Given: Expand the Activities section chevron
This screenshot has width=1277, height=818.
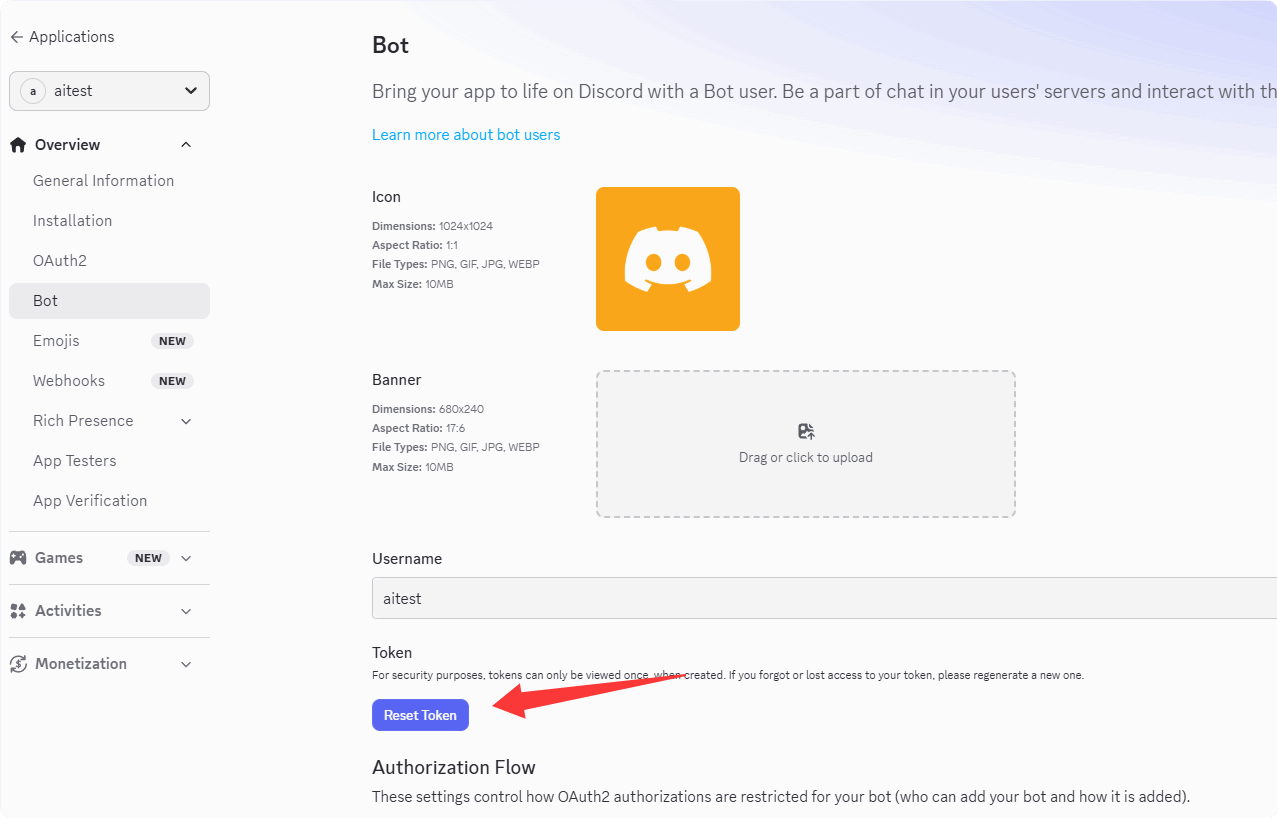Looking at the screenshot, I should pyautogui.click(x=186, y=611).
